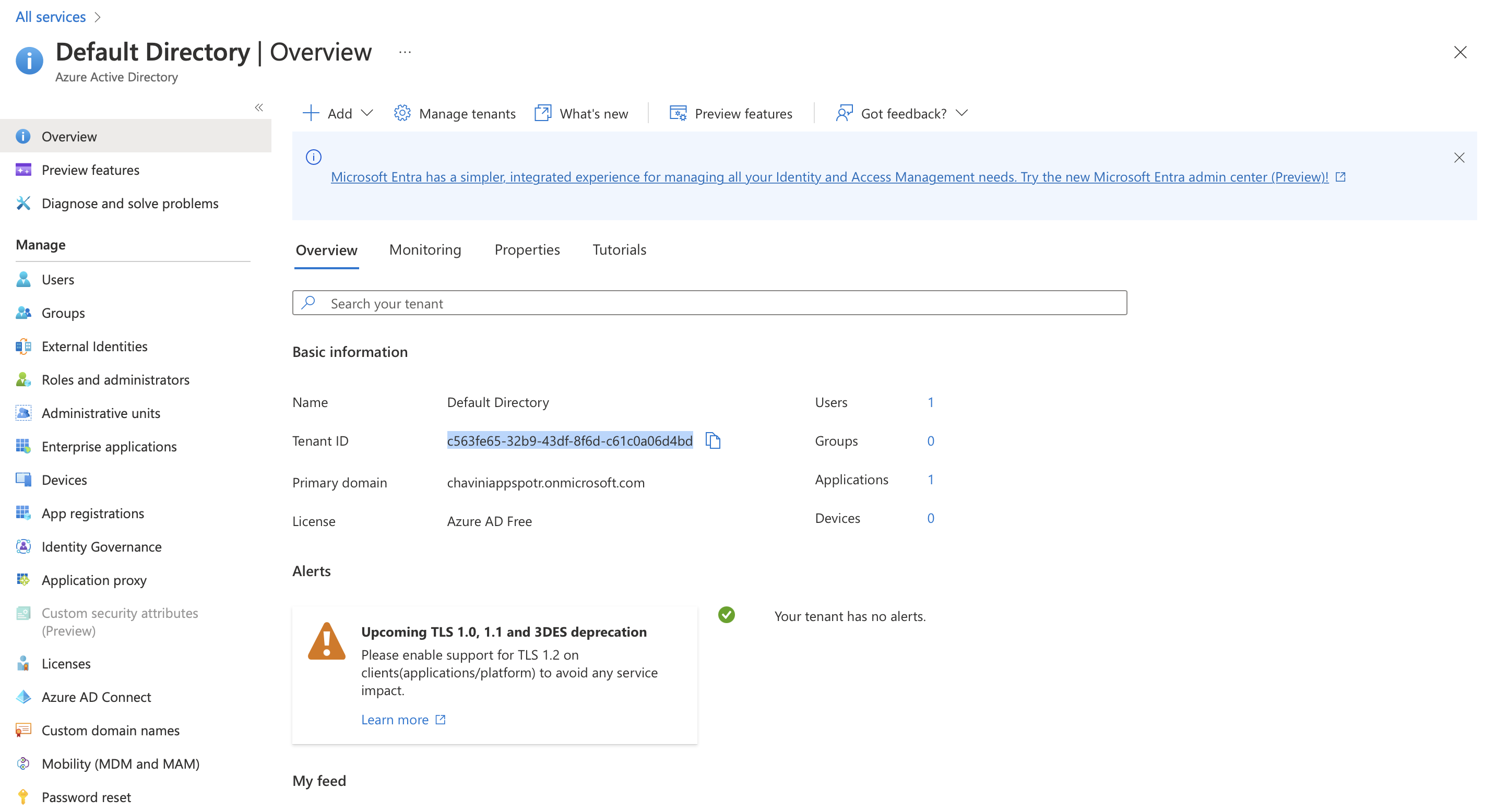This screenshot has height=812, width=1496.
Task: Open the Microsoft Entra admin center link
Action: 829,177
